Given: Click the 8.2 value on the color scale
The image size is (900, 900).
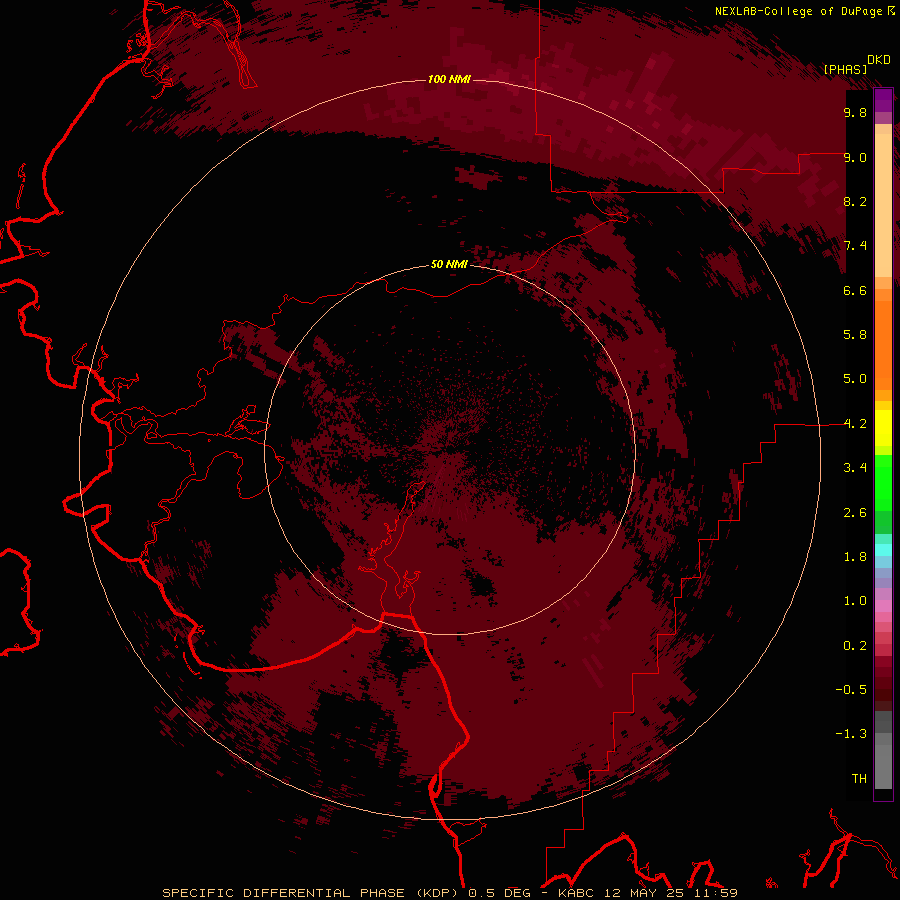Looking at the screenshot, I should click(x=855, y=201).
